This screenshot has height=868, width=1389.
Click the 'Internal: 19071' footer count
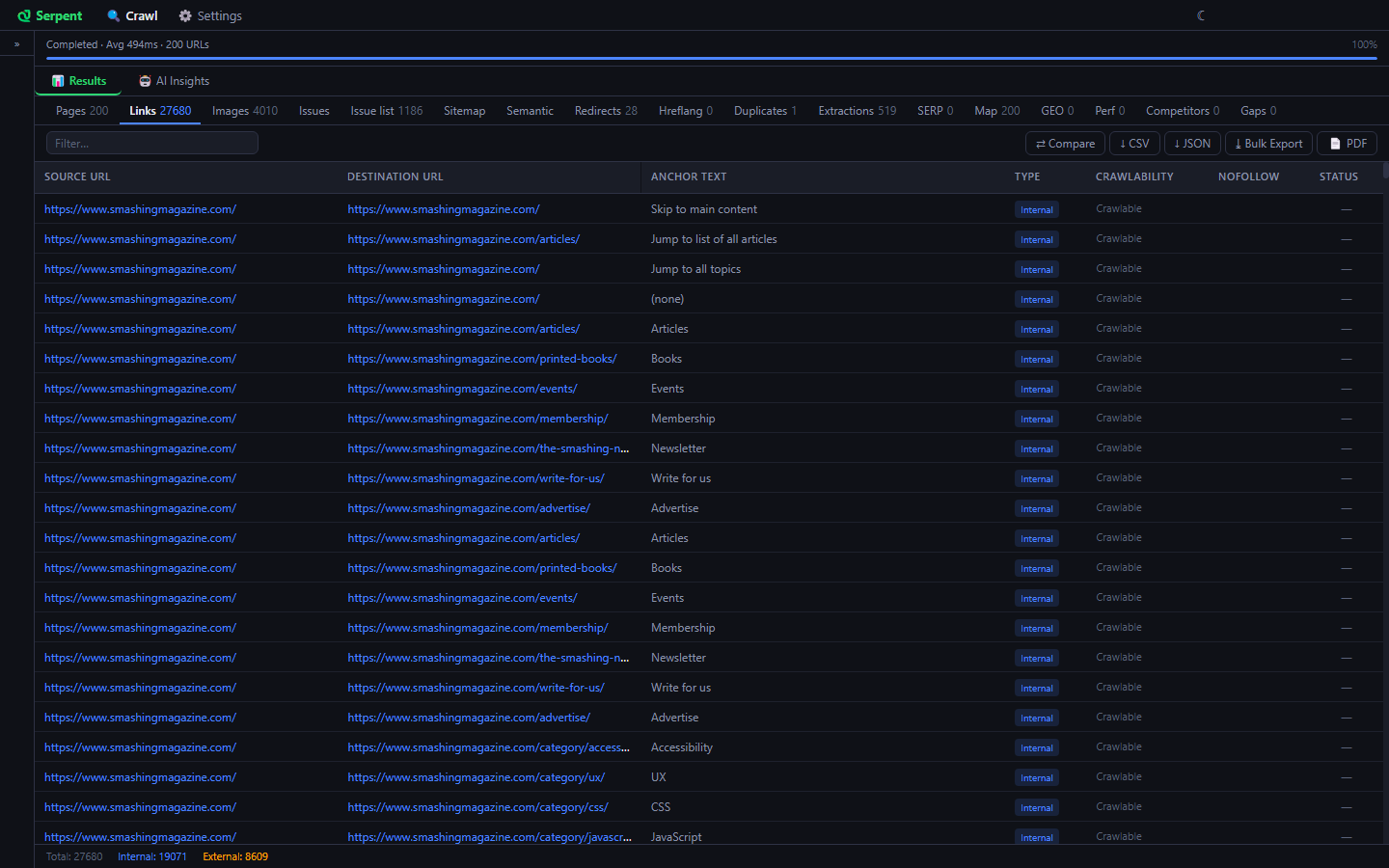(152, 856)
